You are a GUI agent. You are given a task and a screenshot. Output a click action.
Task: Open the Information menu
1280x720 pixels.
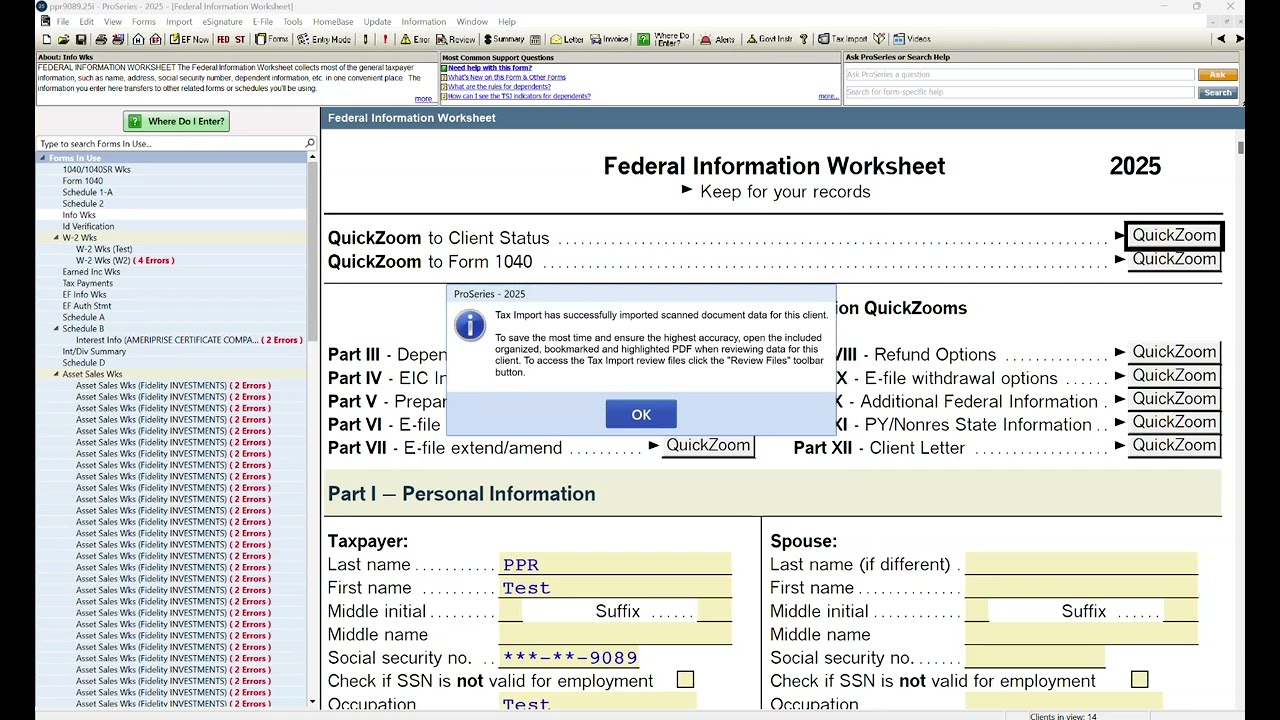pos(424,21)
